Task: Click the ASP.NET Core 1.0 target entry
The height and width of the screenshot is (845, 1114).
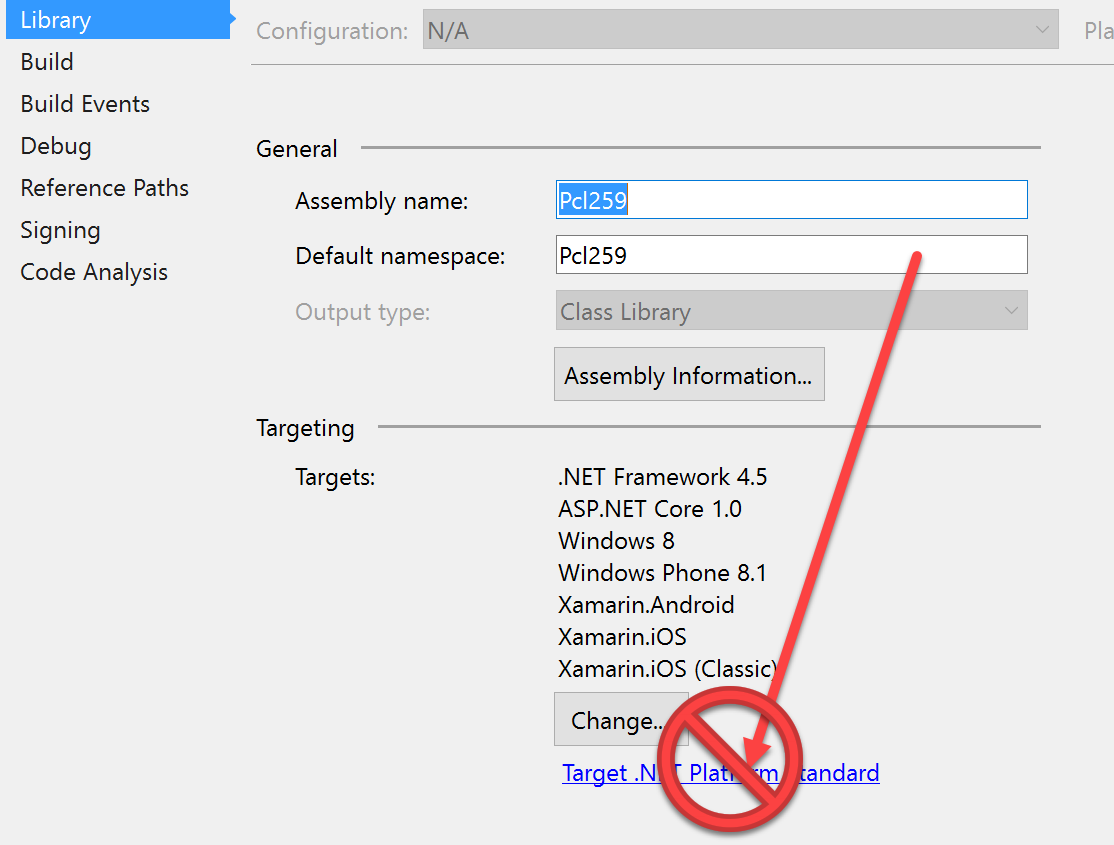Action: click(x=649, y=509)
